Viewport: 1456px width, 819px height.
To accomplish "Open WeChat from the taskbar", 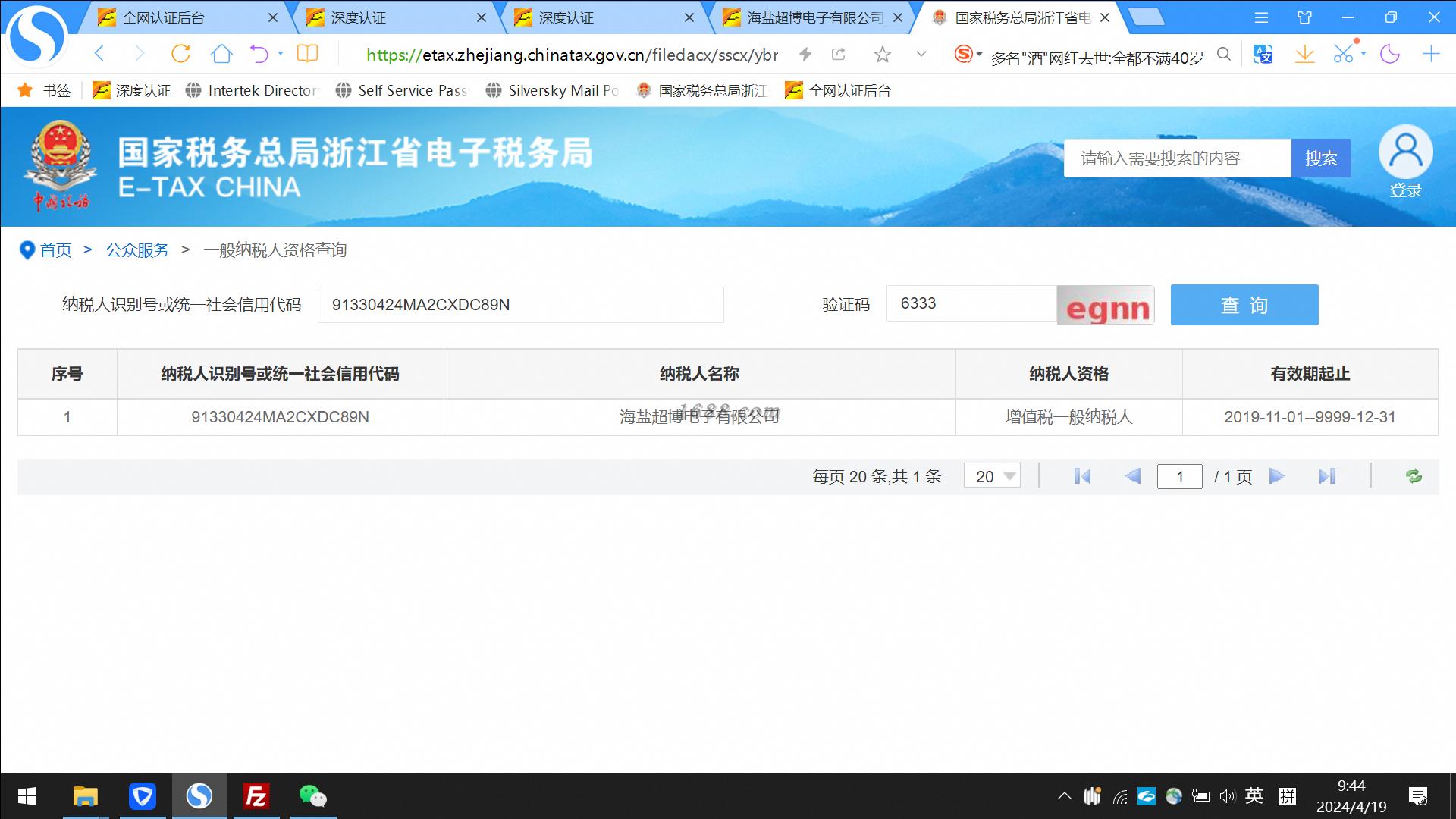I will click(x=312, y=796).
